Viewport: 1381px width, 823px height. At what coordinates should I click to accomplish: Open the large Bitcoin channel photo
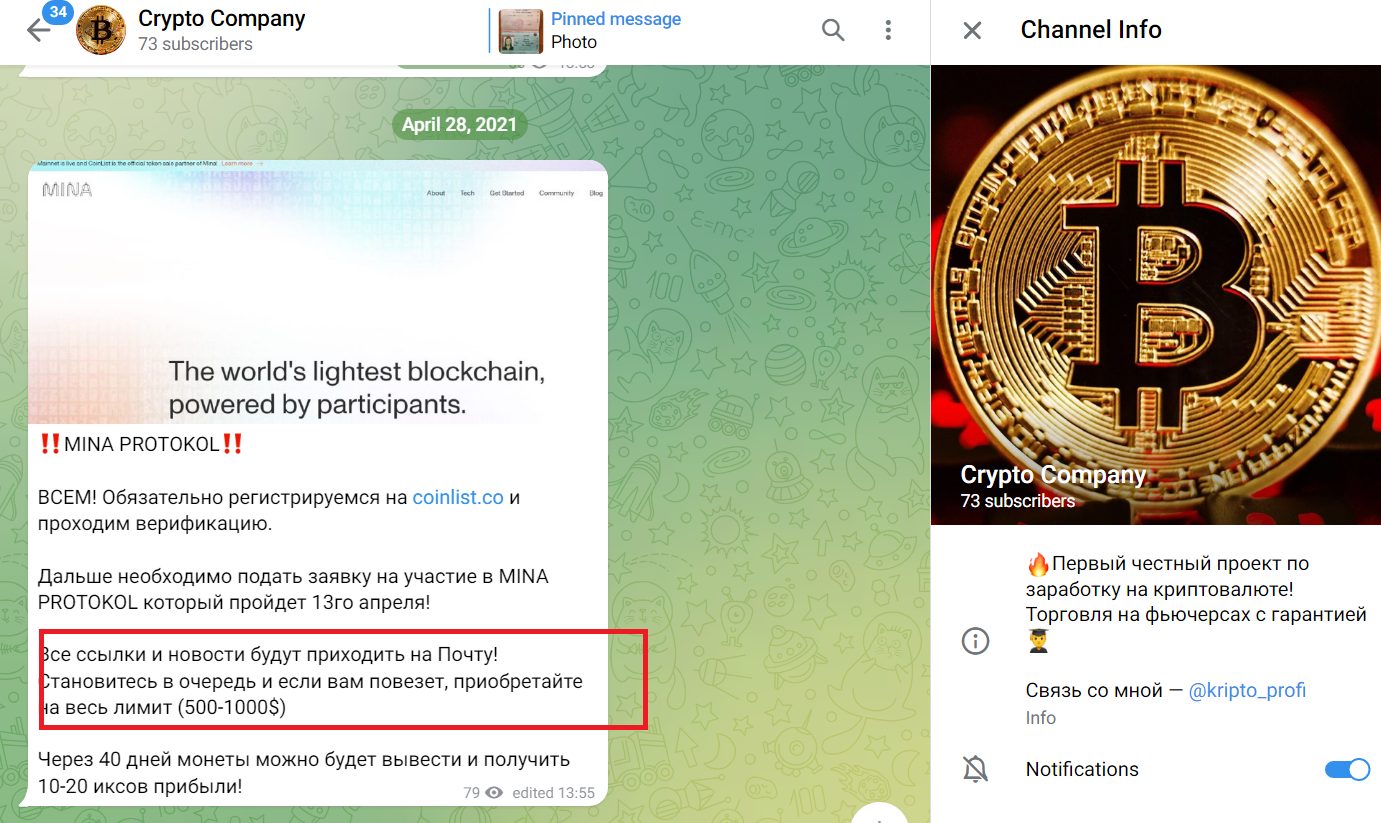pyautogui.click(x=1156, y=295)
